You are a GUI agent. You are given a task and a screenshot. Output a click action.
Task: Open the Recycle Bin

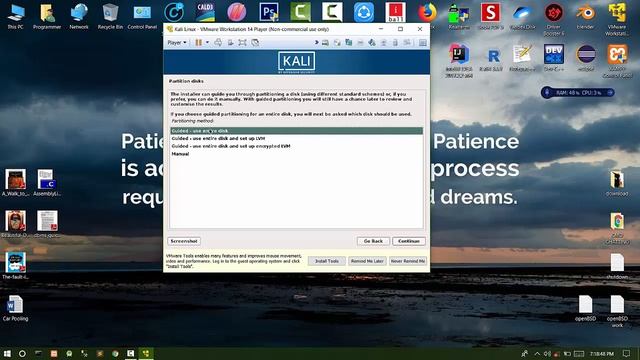pyautogui.click(x=110, y=16)
